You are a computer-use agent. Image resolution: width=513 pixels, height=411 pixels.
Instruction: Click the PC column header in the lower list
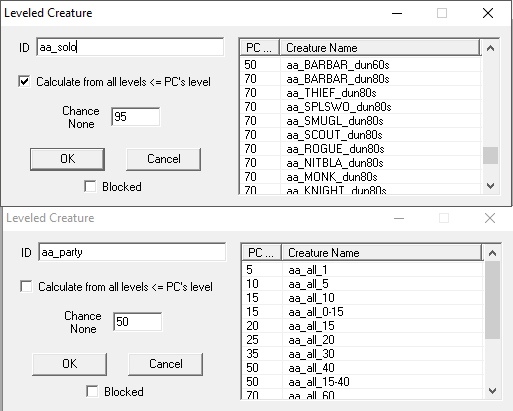pos(262,253)
